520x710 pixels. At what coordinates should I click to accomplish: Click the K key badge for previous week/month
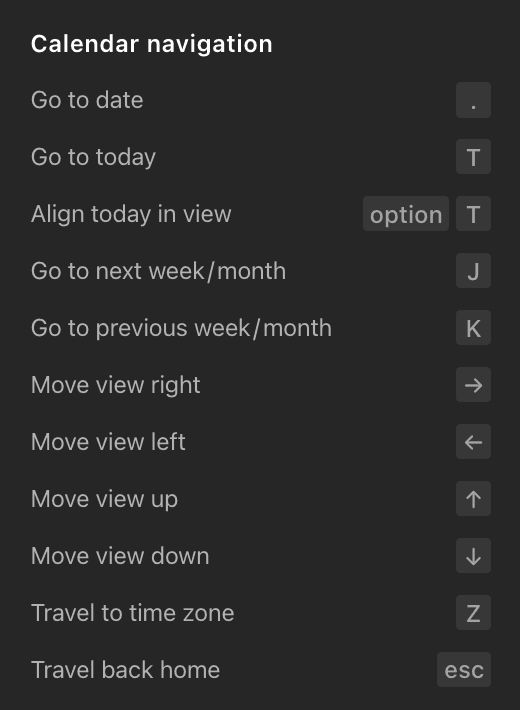473,328
